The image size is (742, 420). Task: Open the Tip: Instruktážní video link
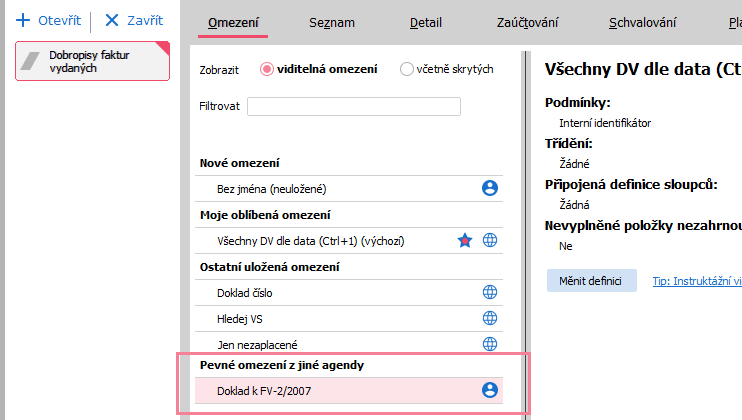pyautogui.click(x=697, y=281)
